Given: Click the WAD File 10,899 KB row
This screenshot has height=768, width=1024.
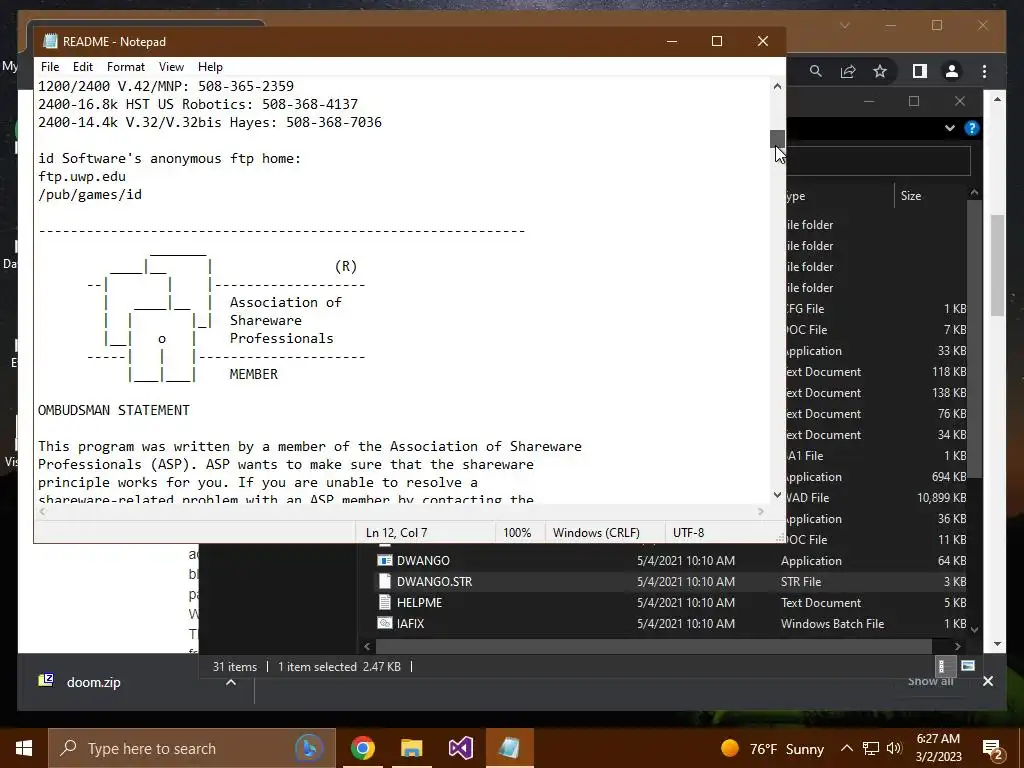Looking at the screenshot, I should pos(876,498).
